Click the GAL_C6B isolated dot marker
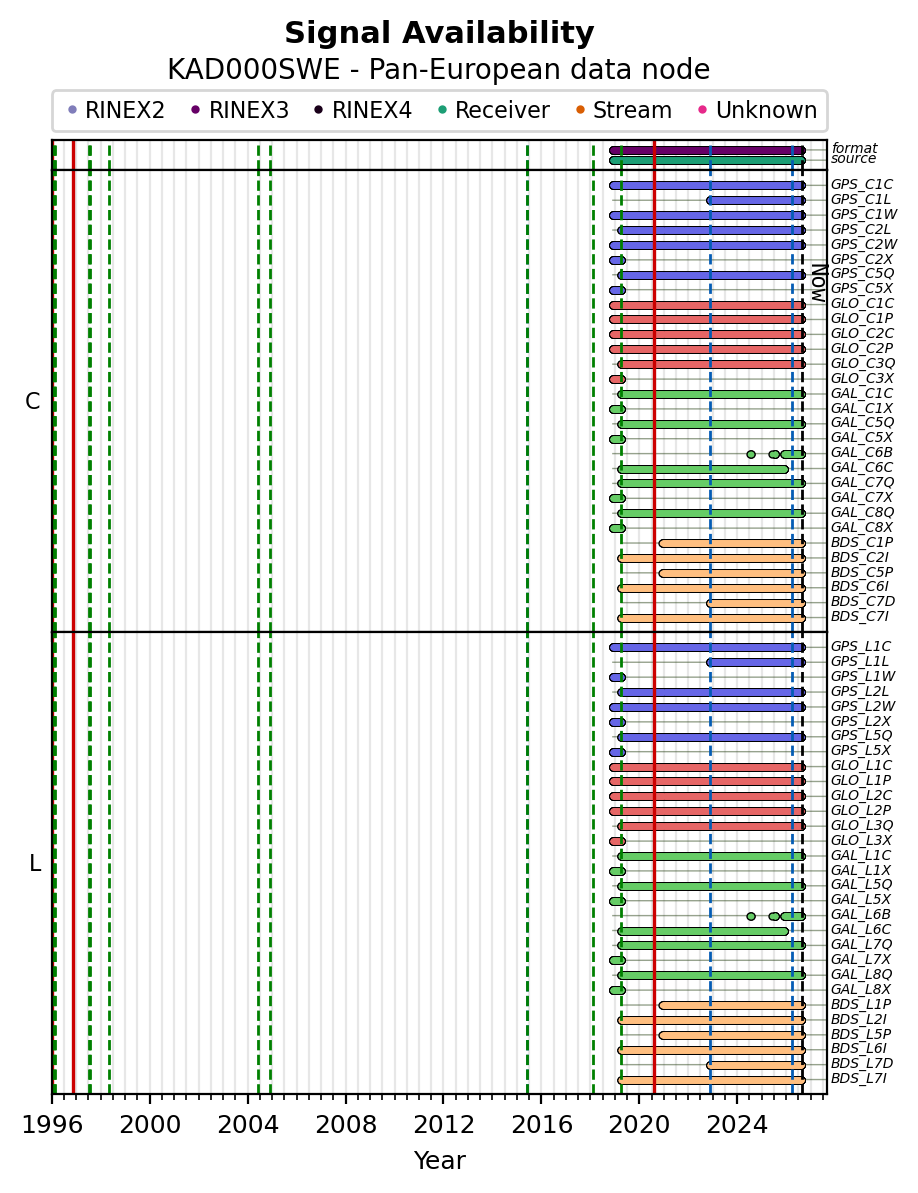Screen dimensions: 918x1193 (751, 454)
